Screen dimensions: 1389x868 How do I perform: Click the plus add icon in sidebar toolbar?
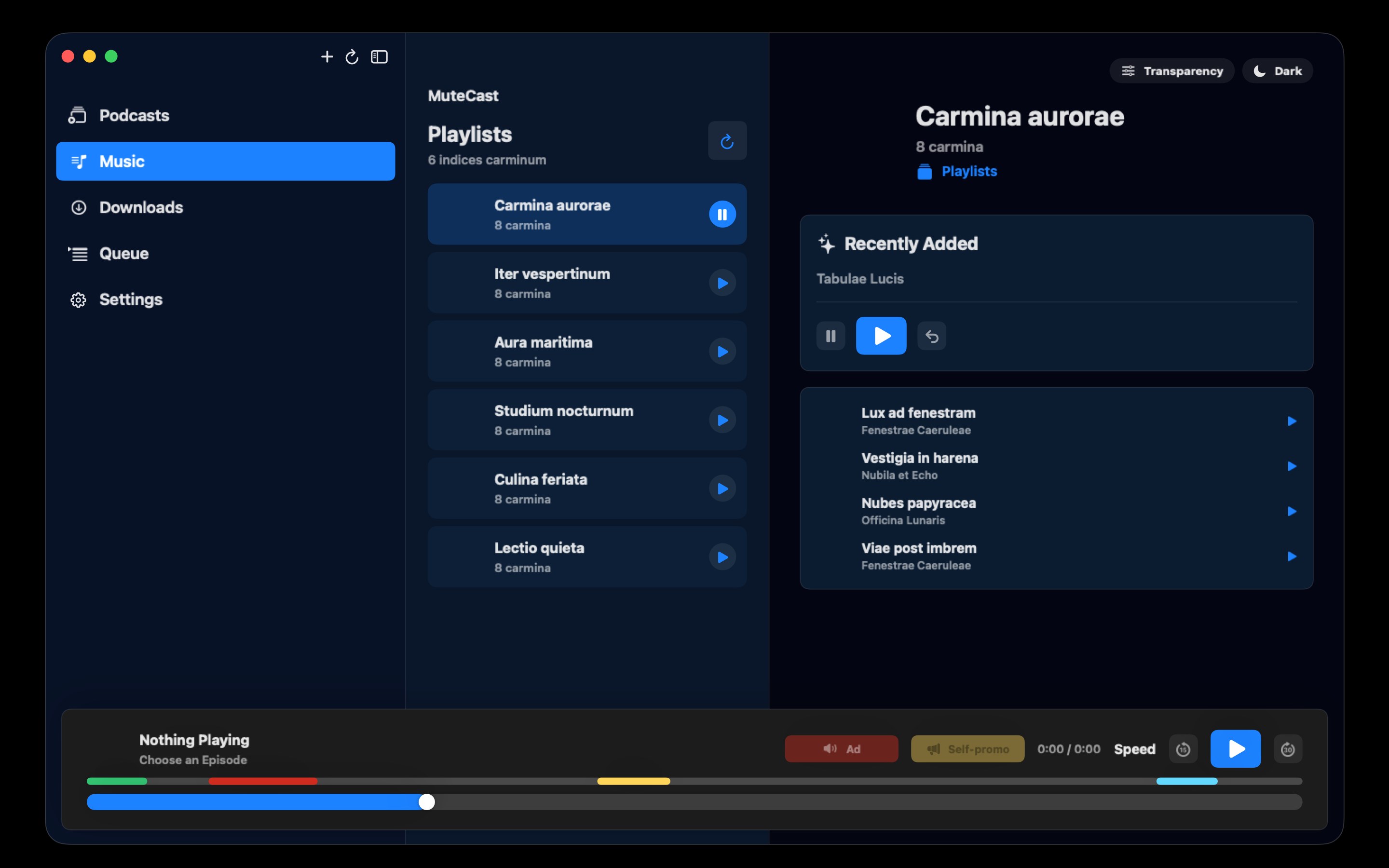pos(327,57)
